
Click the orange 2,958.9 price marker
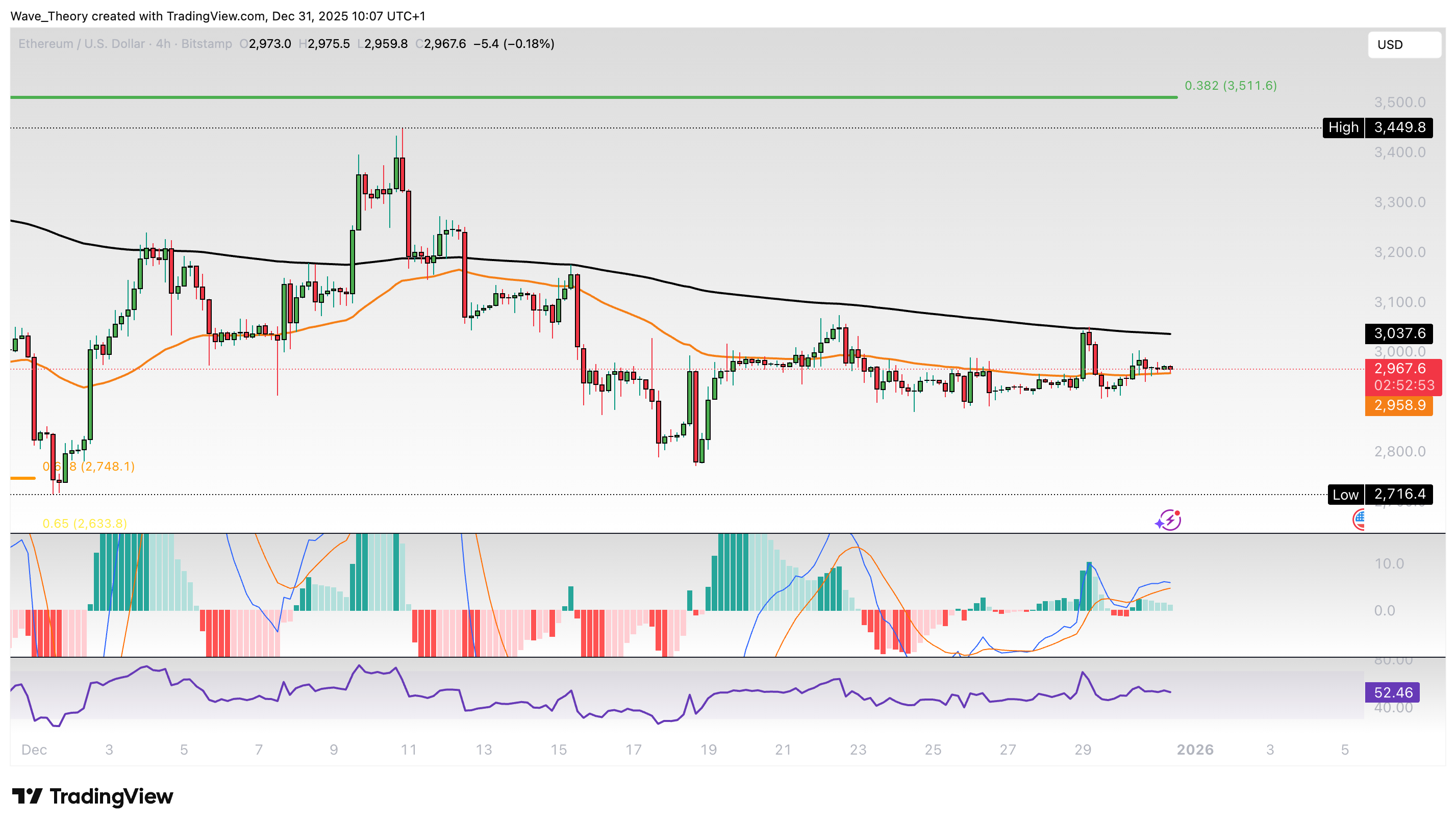click(x=1400, y=405)
